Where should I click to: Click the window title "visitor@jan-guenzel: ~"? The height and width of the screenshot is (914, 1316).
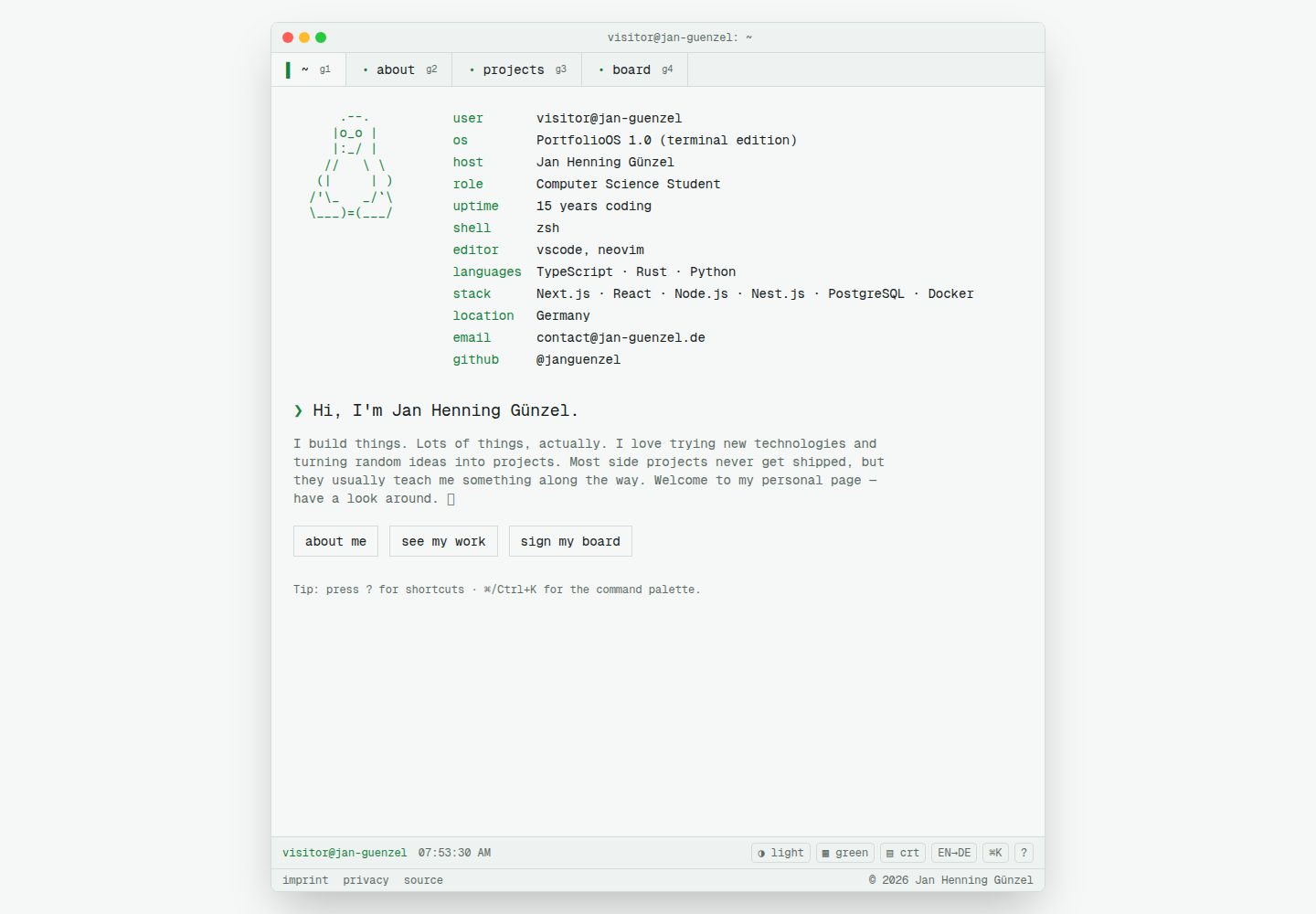coord(680,37)
